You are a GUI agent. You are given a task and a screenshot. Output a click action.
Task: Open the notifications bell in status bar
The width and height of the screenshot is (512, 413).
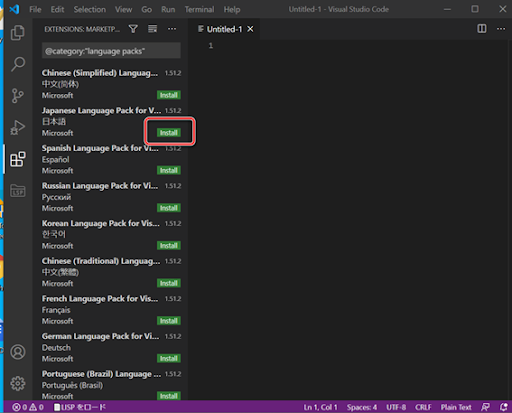coord(503,407)
